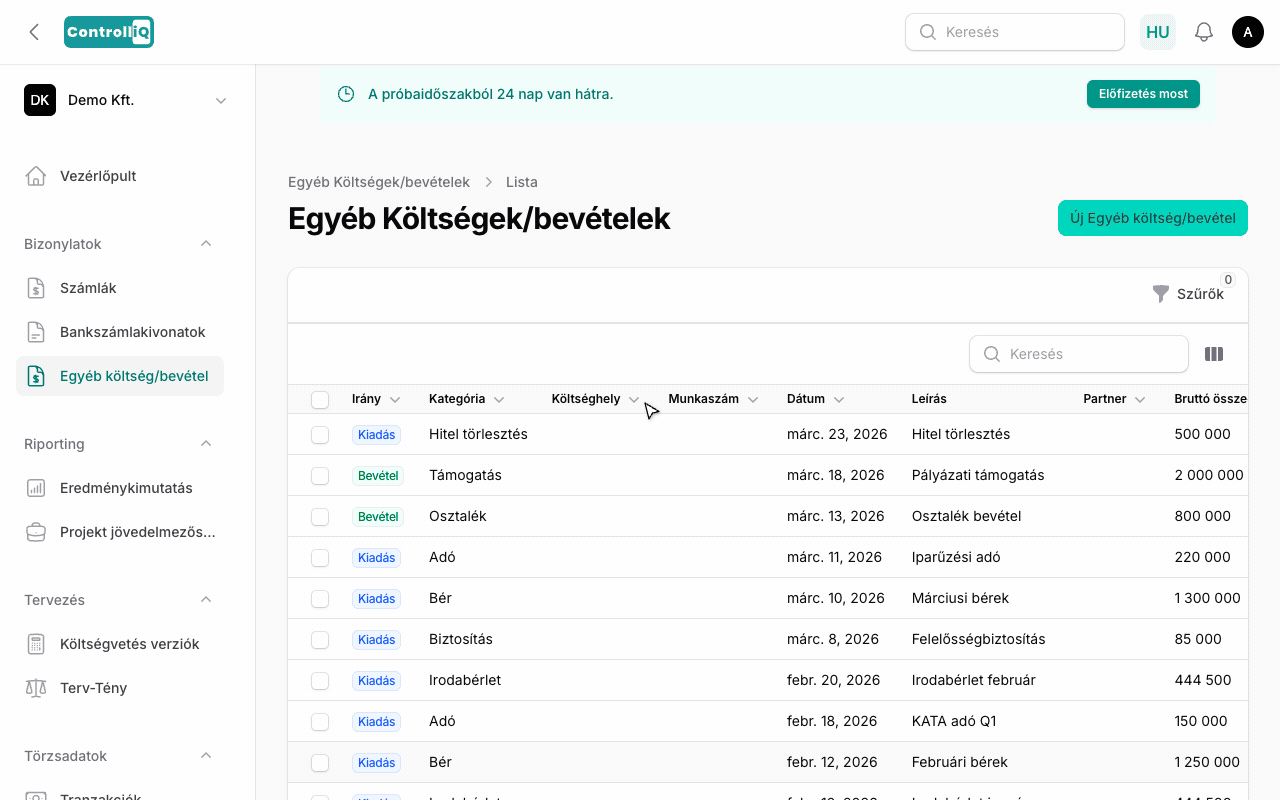Click the DK company avatar

(x=40, y=100)
